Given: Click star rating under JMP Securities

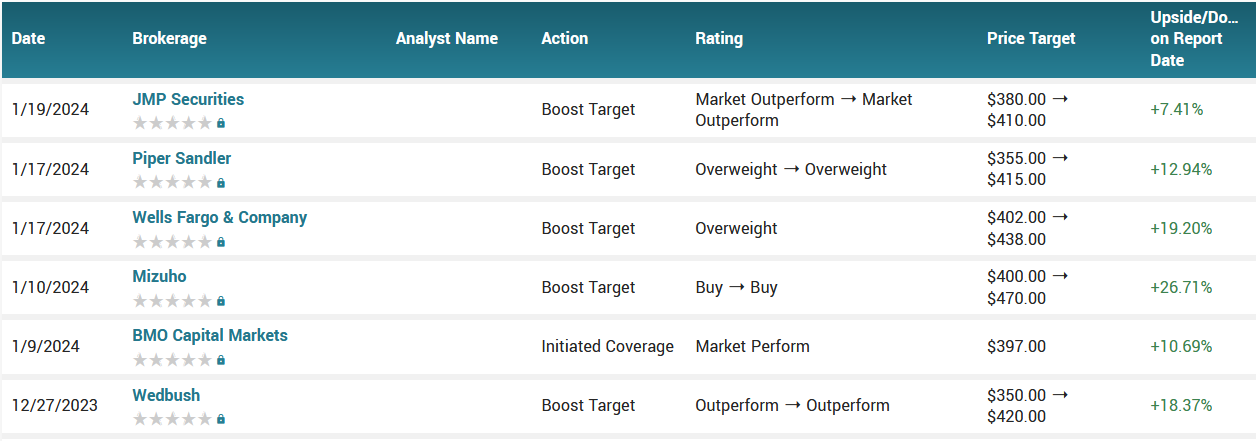Looking at the screenshot, I should tap(172, 123).
